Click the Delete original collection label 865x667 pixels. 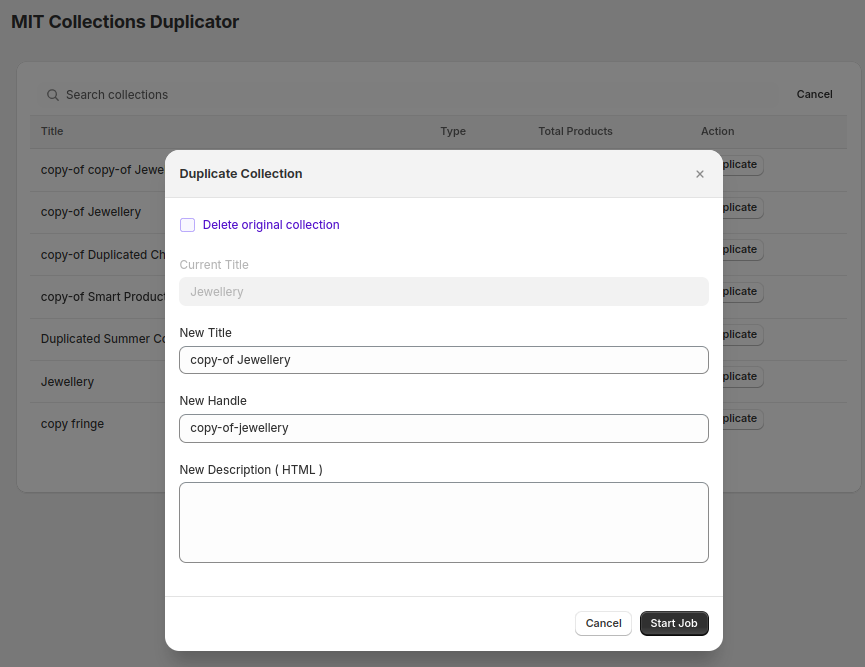click(x=271, y=225)
